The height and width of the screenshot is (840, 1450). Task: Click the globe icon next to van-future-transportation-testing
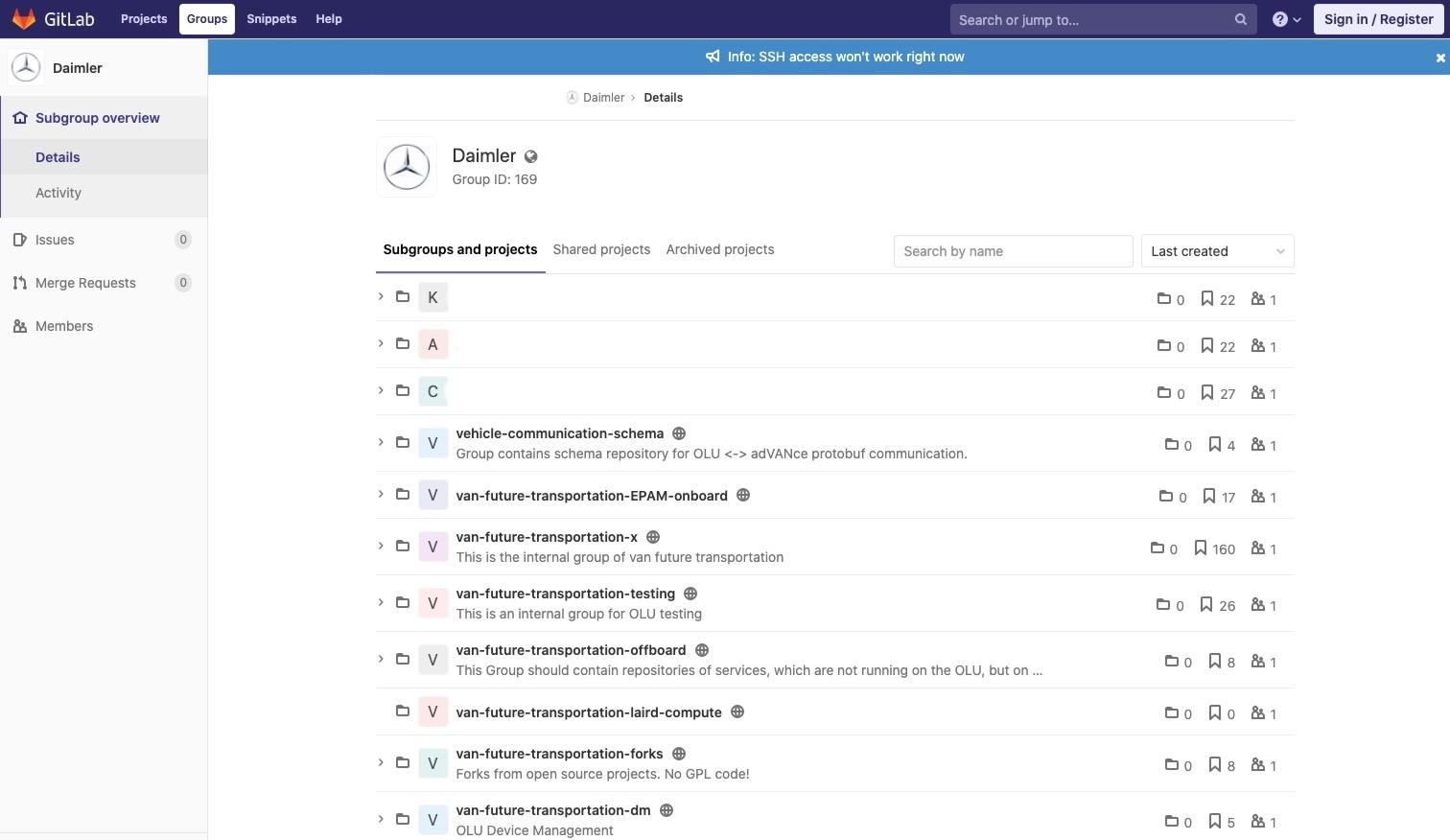[x=690, y=594]
